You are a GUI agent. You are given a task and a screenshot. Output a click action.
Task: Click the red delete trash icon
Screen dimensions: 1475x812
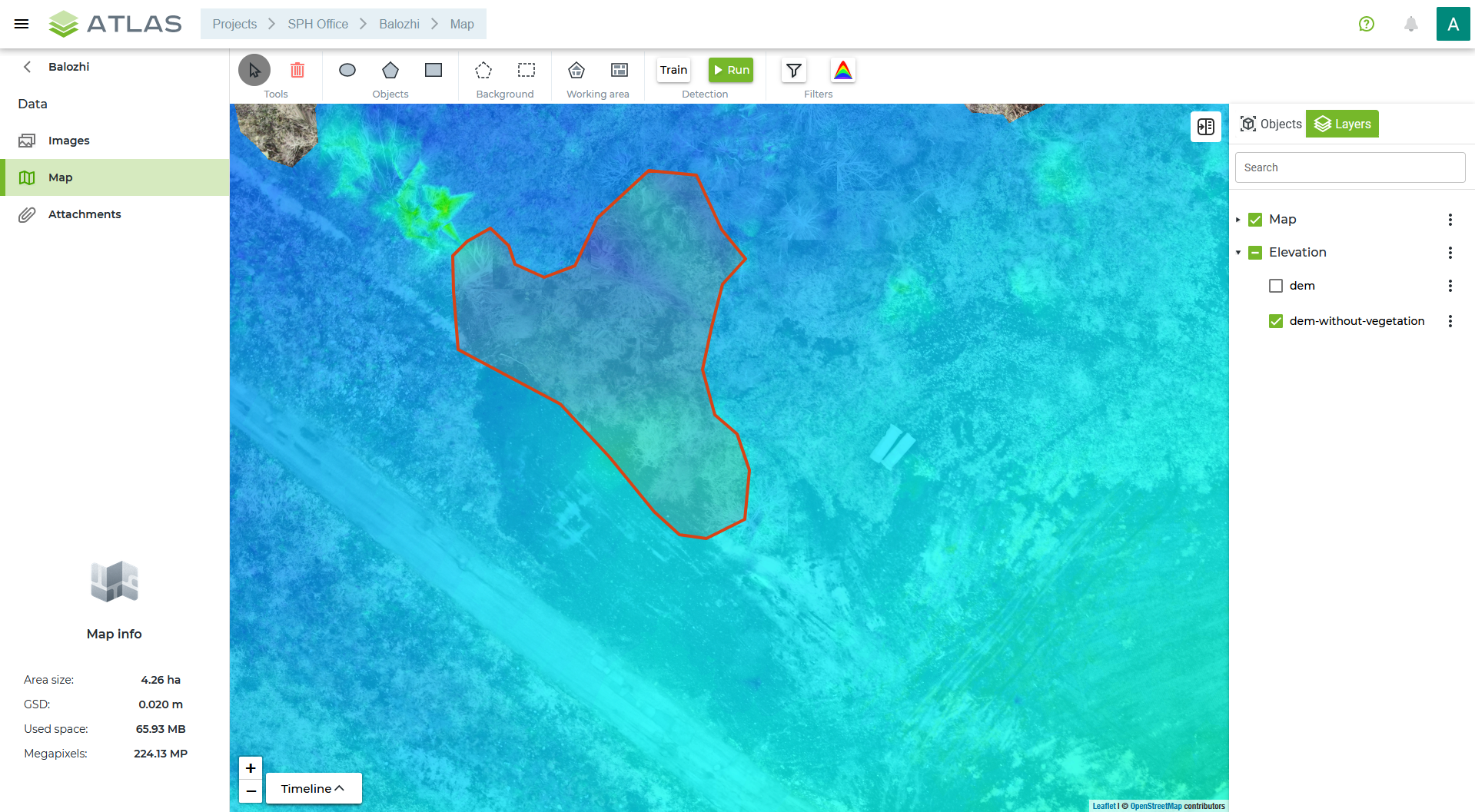click(x=297, y=70)
